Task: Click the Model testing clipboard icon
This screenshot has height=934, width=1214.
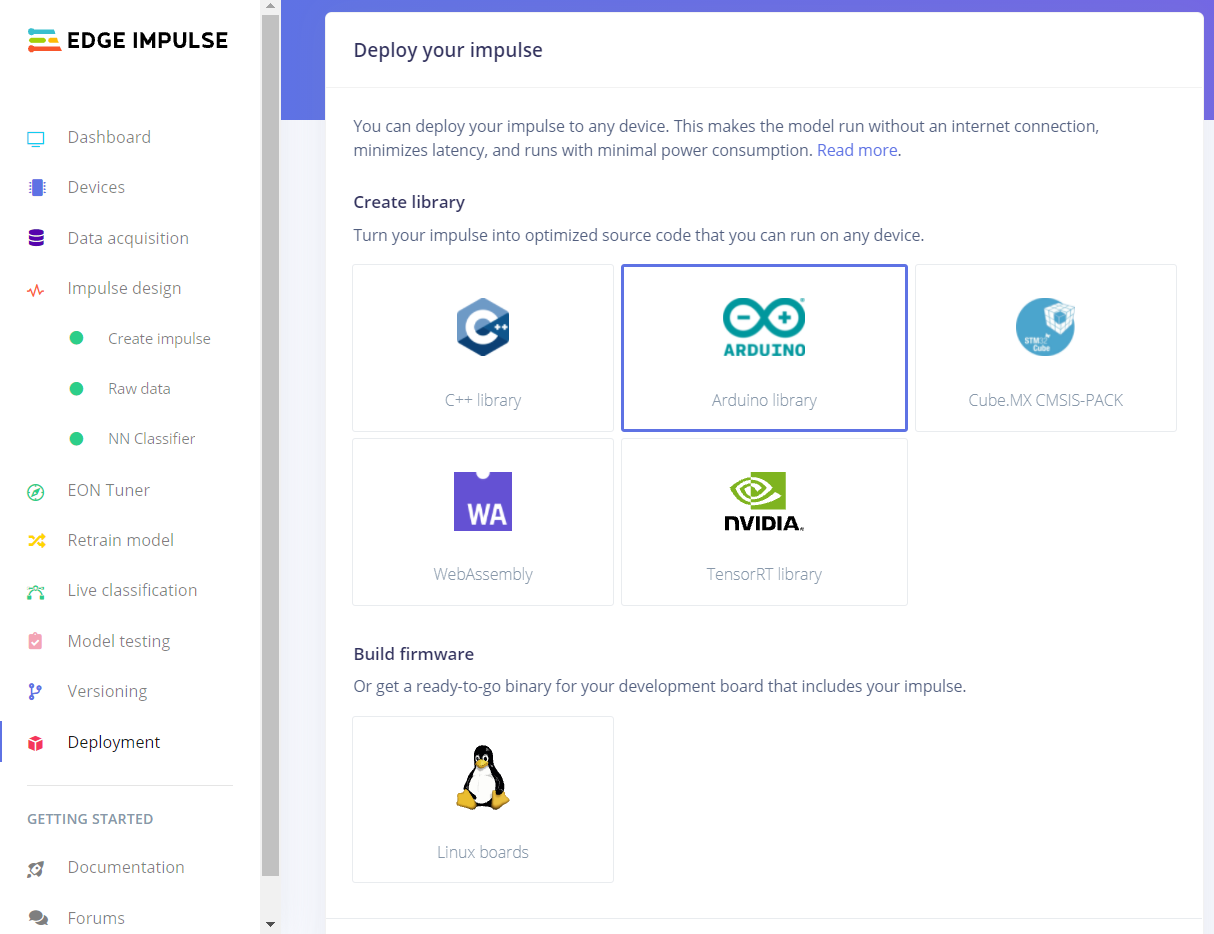Action: coord(36,641)
